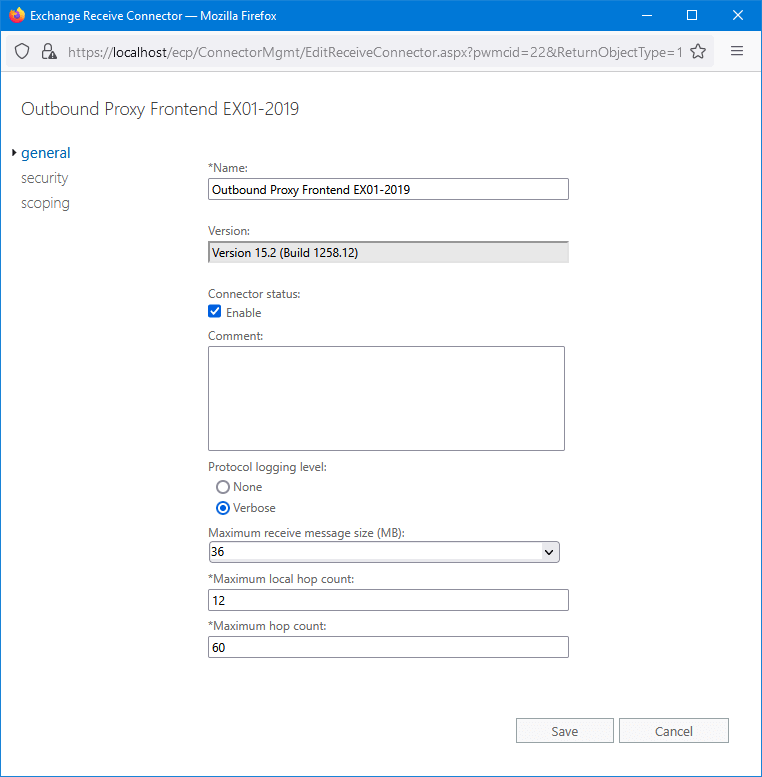
Task: Open the Maximum receive message size dropdown
Action: point(383,552)
